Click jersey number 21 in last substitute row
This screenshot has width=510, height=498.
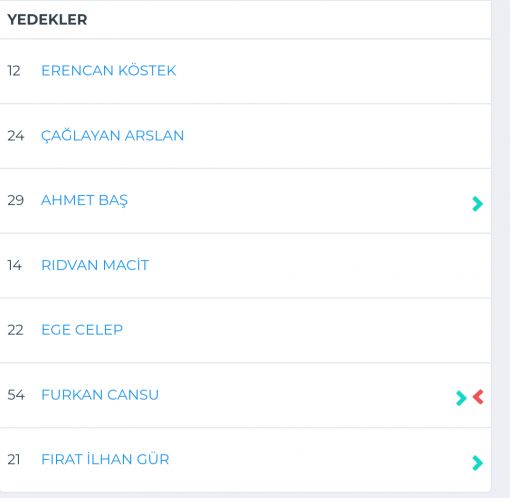14,459
